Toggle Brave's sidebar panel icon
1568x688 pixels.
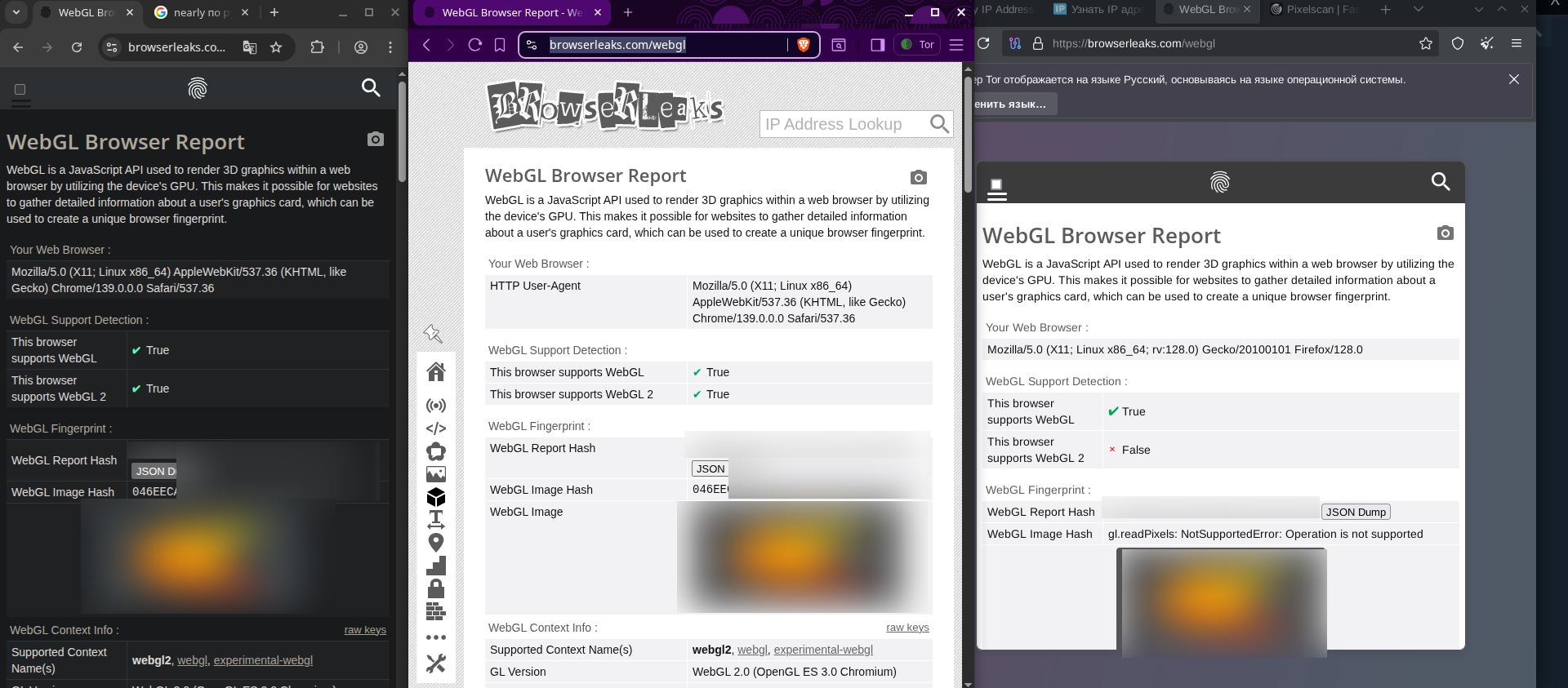[878, 45]
